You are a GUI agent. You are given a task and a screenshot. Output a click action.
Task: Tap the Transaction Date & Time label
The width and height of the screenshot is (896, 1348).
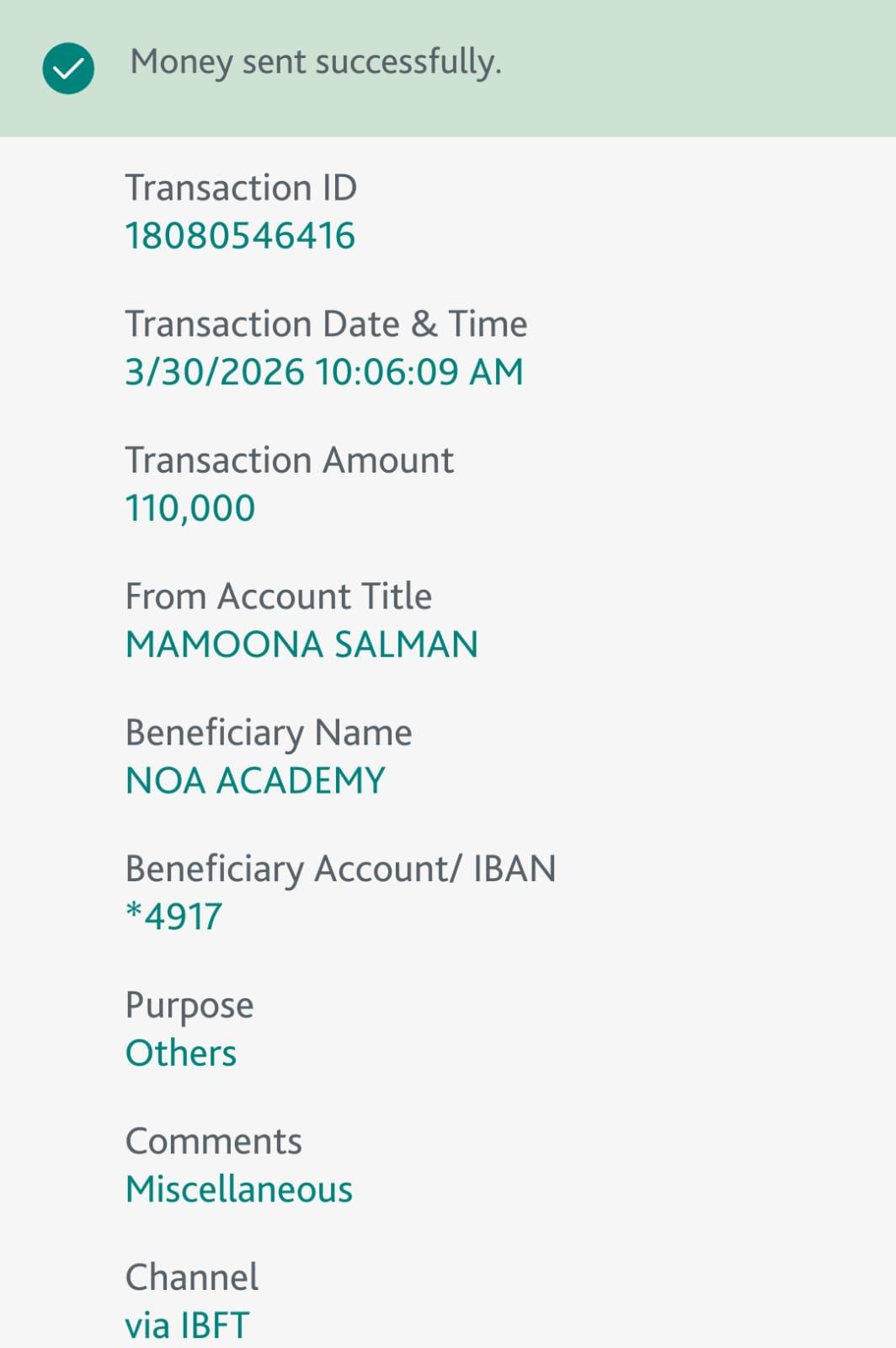pyautogui.click(x=326, y=324)
